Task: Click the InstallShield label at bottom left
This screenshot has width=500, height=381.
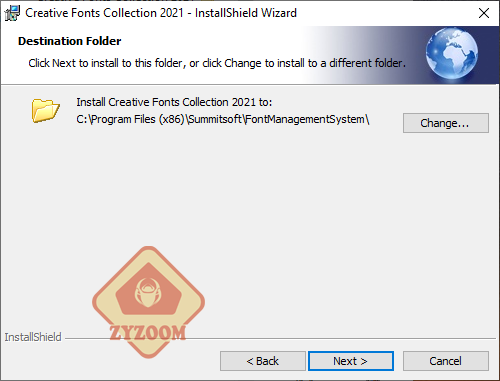Action: (x=33, y=337)
